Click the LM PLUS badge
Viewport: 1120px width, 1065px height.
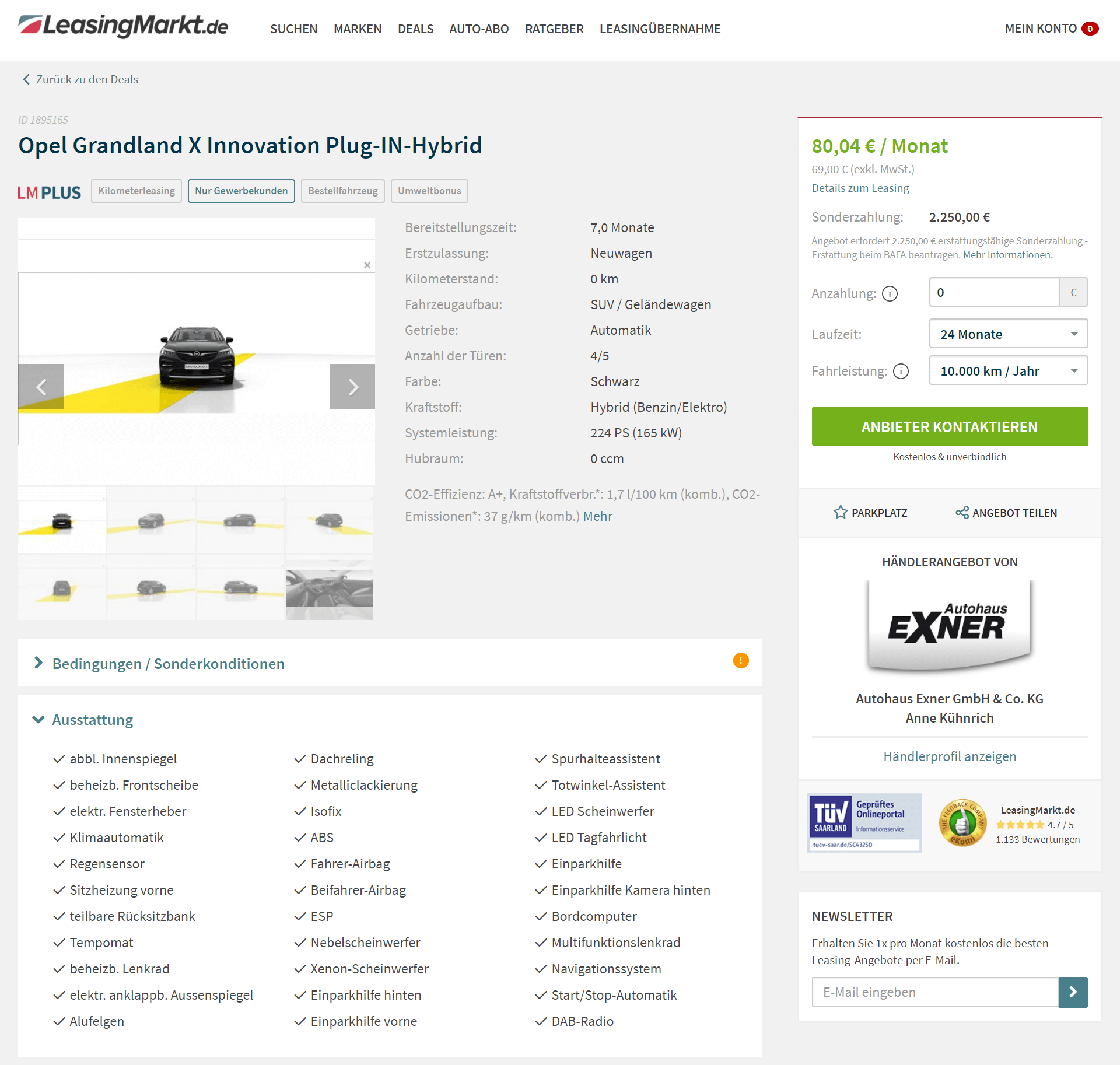pos(49,192)
